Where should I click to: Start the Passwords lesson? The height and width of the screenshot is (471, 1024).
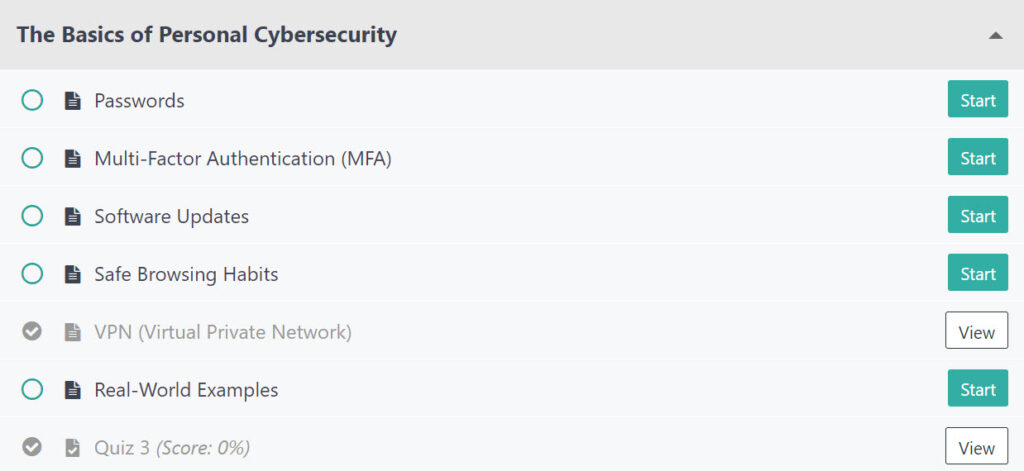point(977,100)
